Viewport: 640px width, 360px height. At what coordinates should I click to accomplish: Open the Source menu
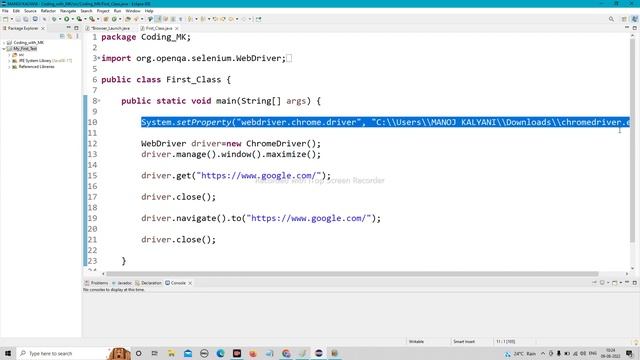[x=30, y=11]
